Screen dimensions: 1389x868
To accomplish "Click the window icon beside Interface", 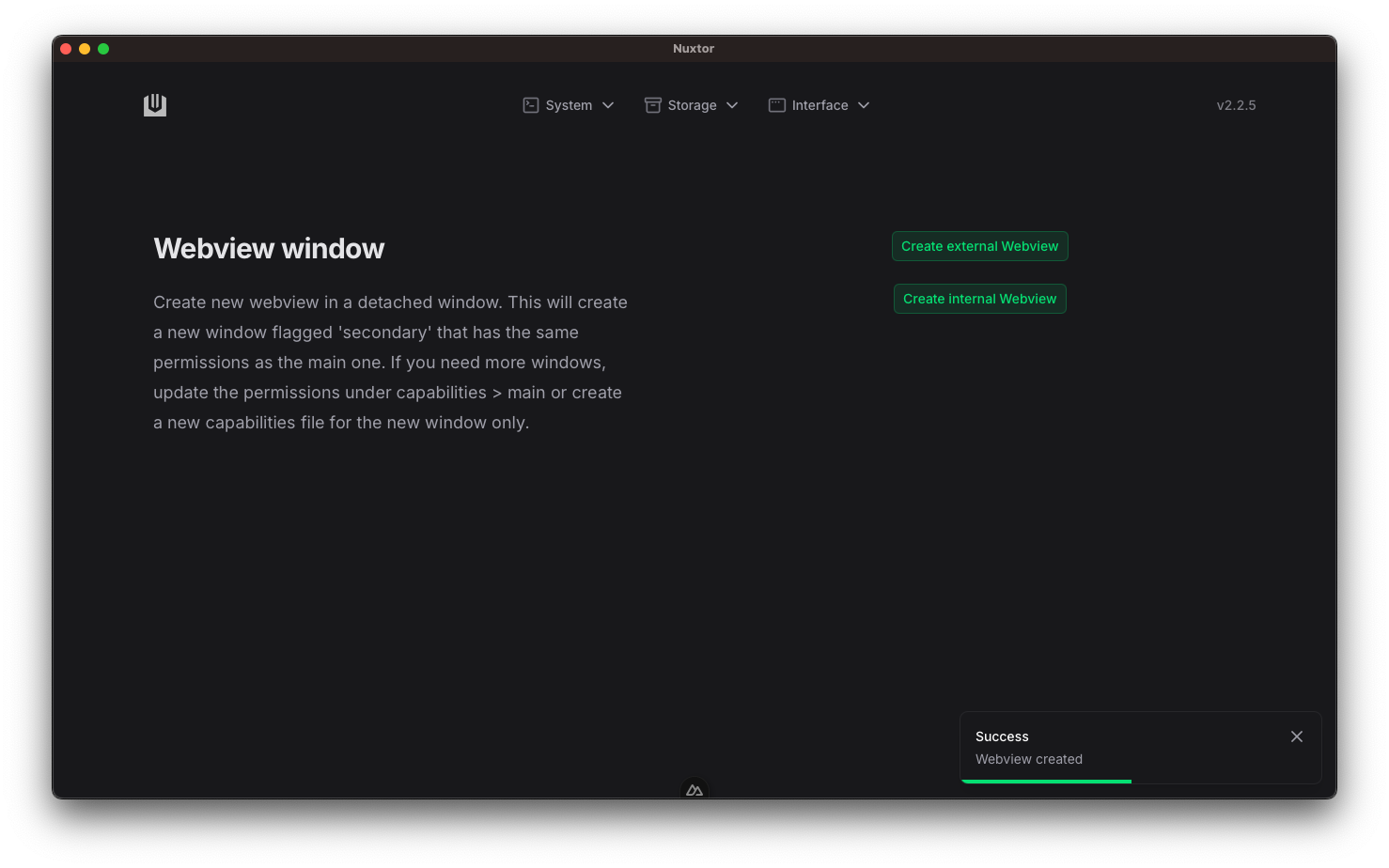I will click(x=777, y=105).
